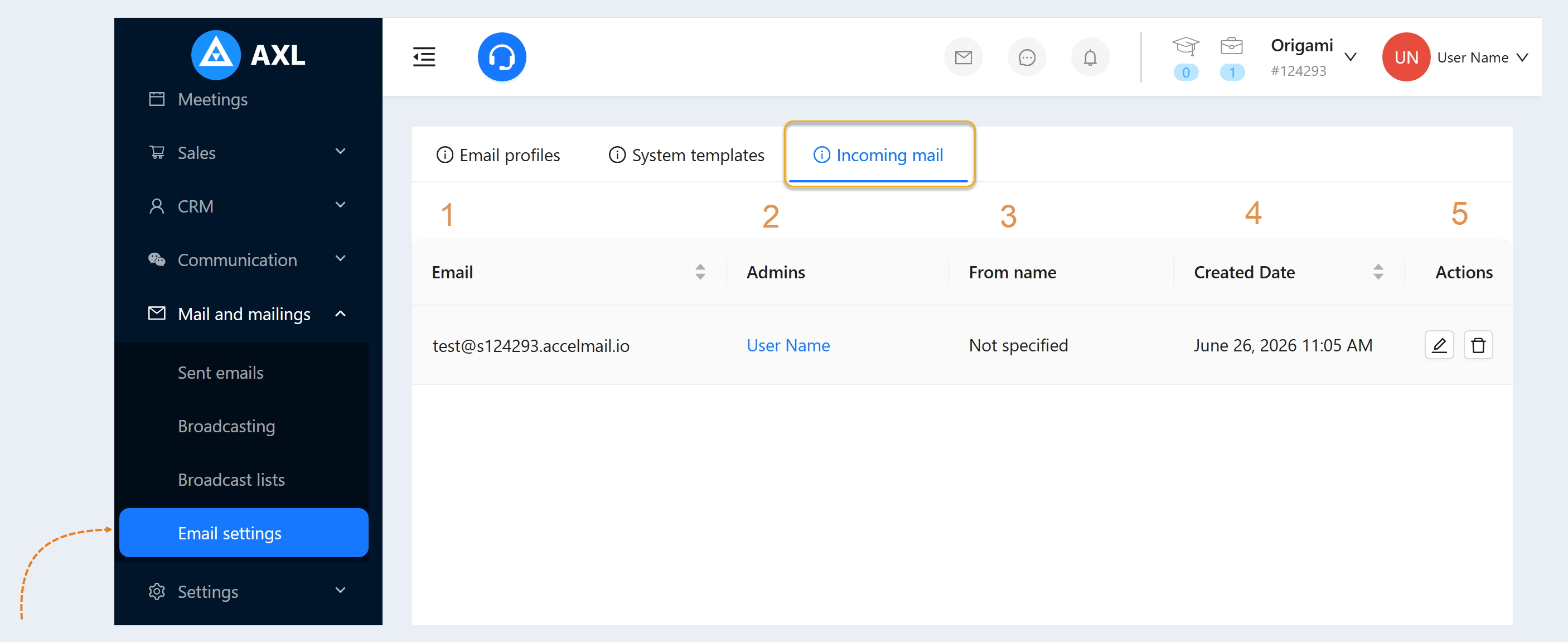
Task: Click the test@s124293.accelmail.io email cell
Action: coord(531,345)
